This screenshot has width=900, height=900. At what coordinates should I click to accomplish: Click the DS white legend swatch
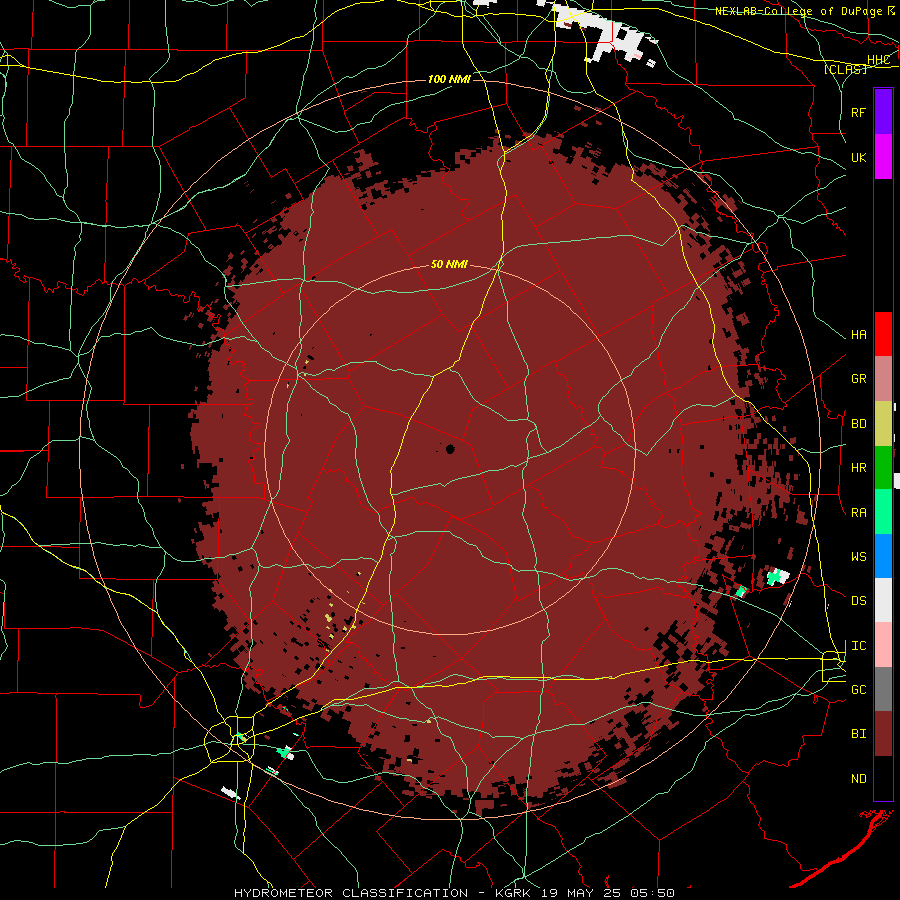pos(883,600)
